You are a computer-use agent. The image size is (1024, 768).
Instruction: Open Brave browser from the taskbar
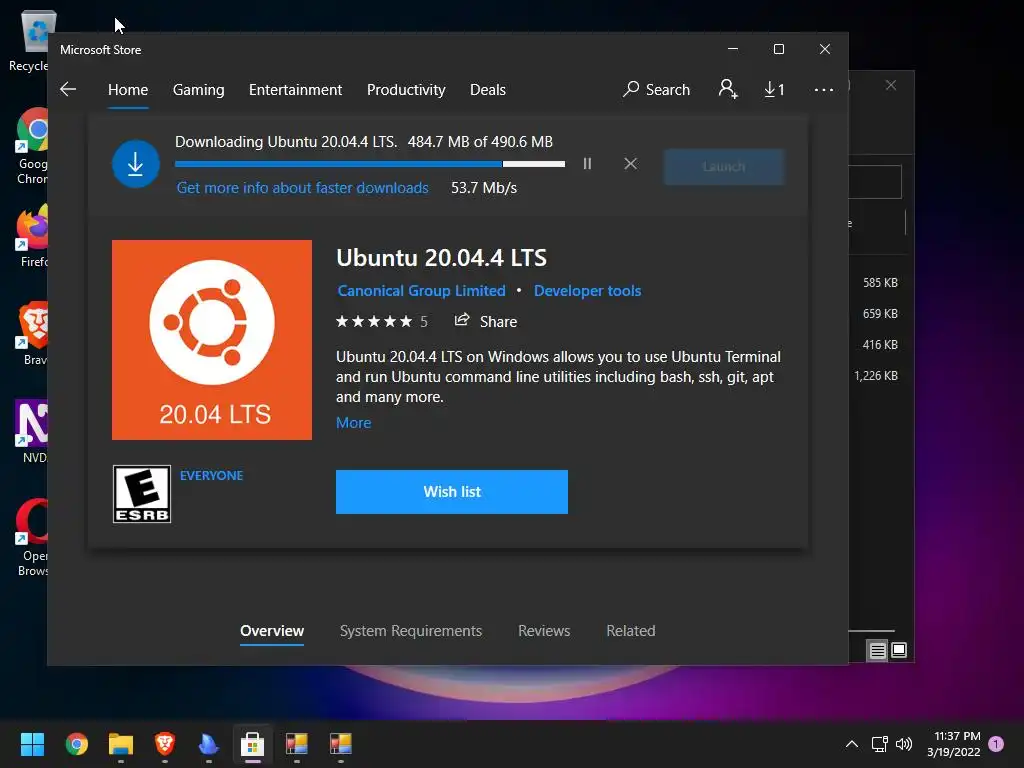click(165, 744)
